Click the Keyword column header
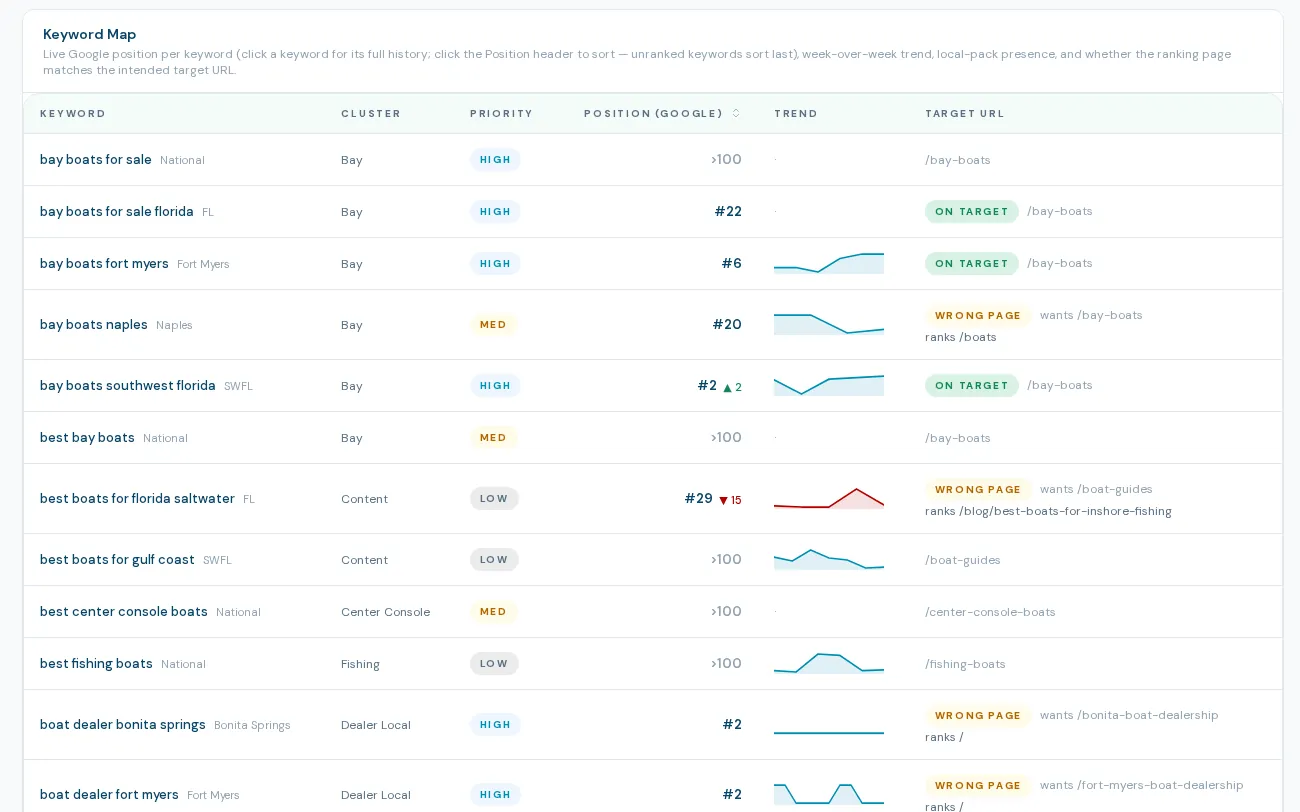This screenshot has height=812, width=1300. pos(73,113)
